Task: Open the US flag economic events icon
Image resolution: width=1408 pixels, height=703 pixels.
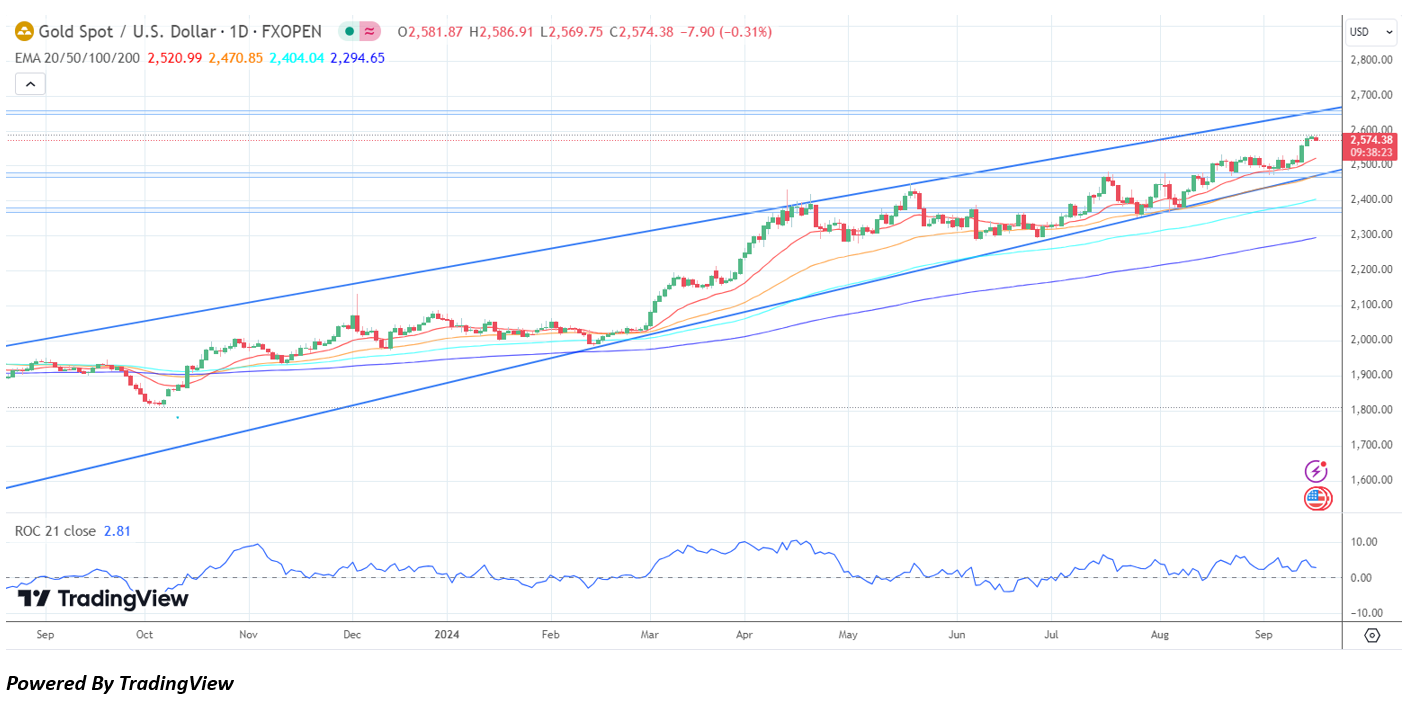Action: [x=1317, y=499]
